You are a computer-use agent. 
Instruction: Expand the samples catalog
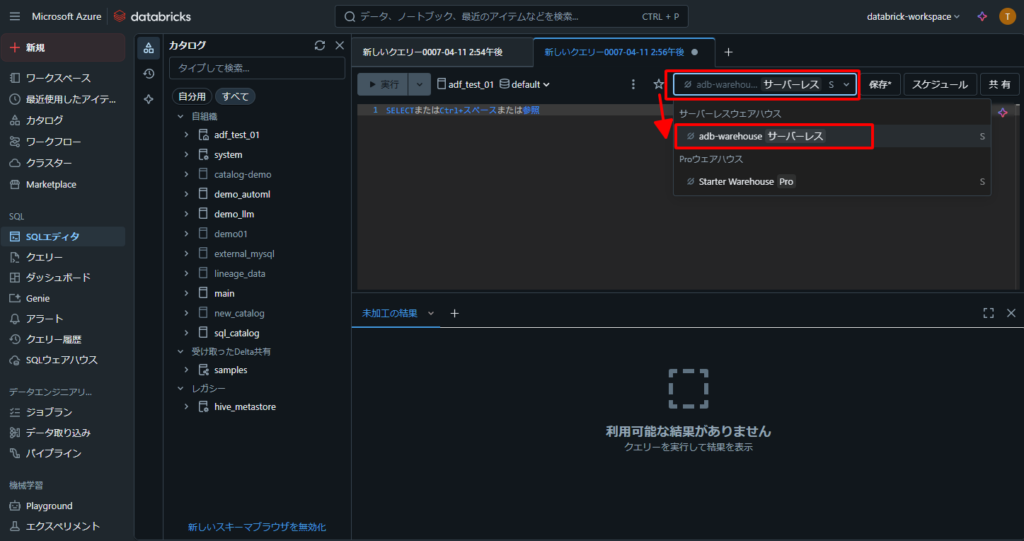point(187,370)
